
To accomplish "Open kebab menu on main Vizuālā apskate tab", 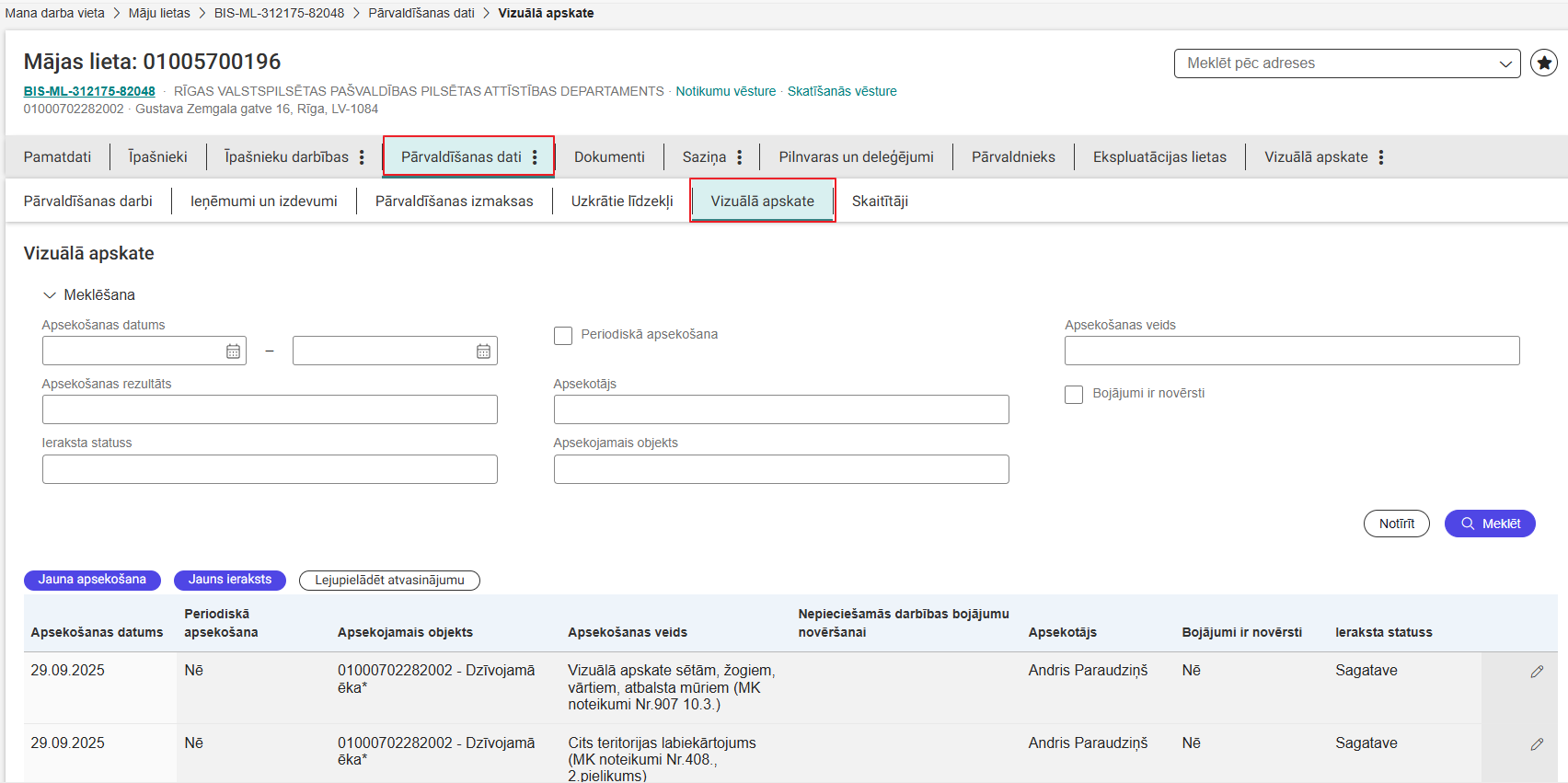I will tap(1380, 157).
